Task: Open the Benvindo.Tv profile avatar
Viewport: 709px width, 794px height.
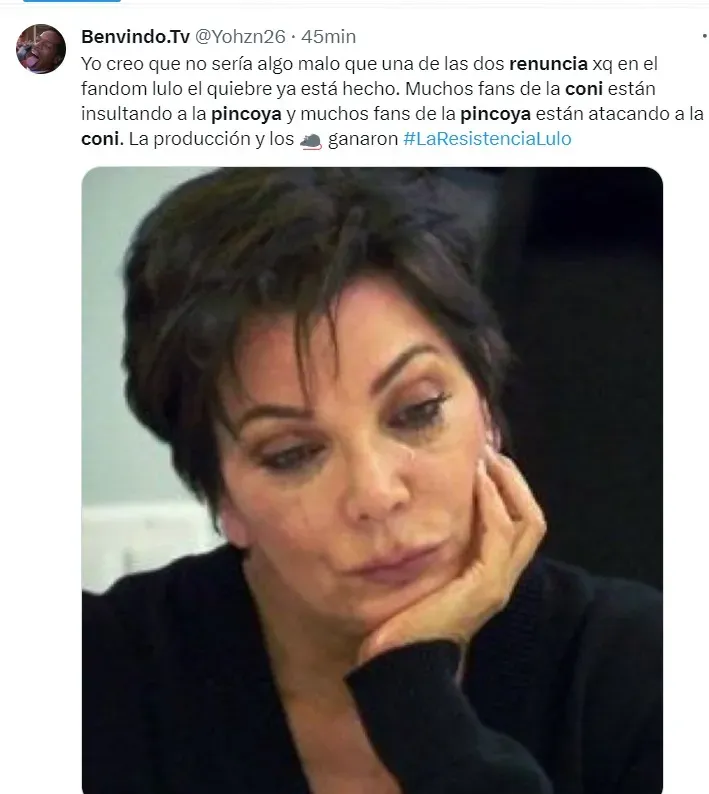Action: coord(41,49)
